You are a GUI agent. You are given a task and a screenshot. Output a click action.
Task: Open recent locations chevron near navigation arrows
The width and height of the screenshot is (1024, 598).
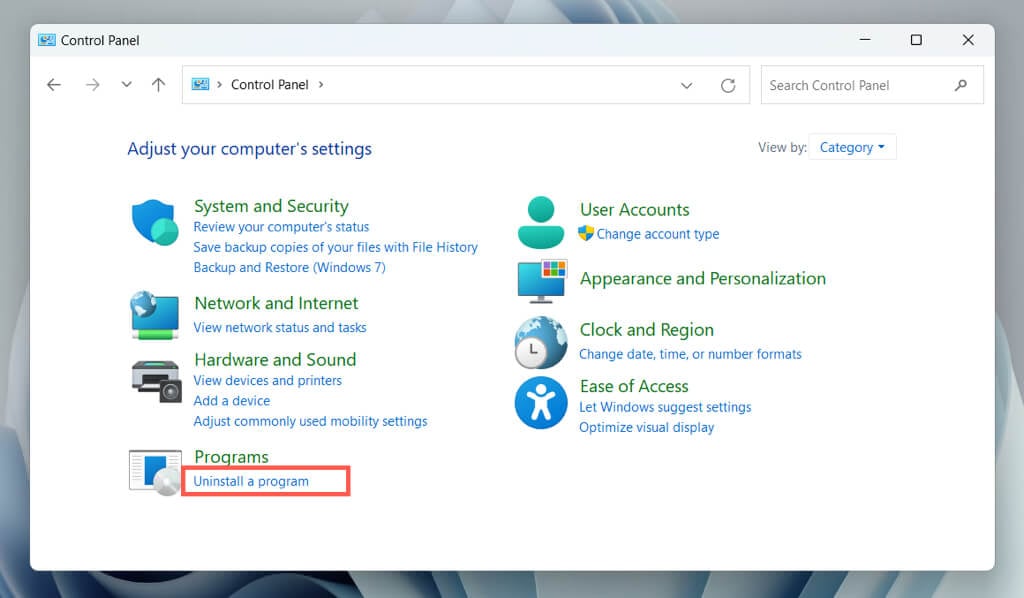point(126,85)
